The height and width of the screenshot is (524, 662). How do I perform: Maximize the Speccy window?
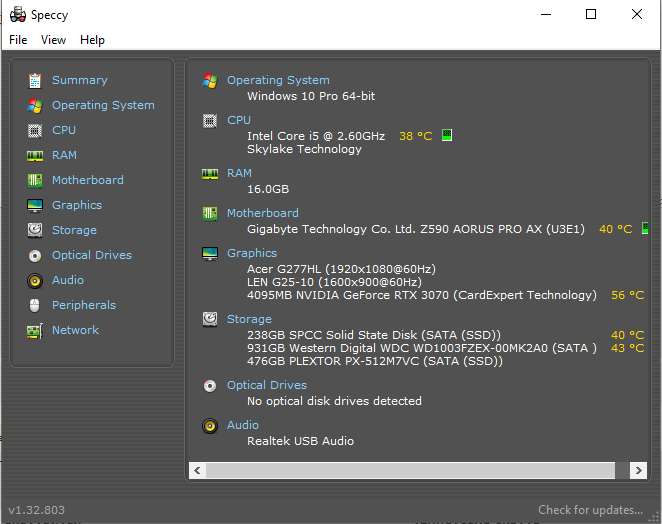point(591,14)
